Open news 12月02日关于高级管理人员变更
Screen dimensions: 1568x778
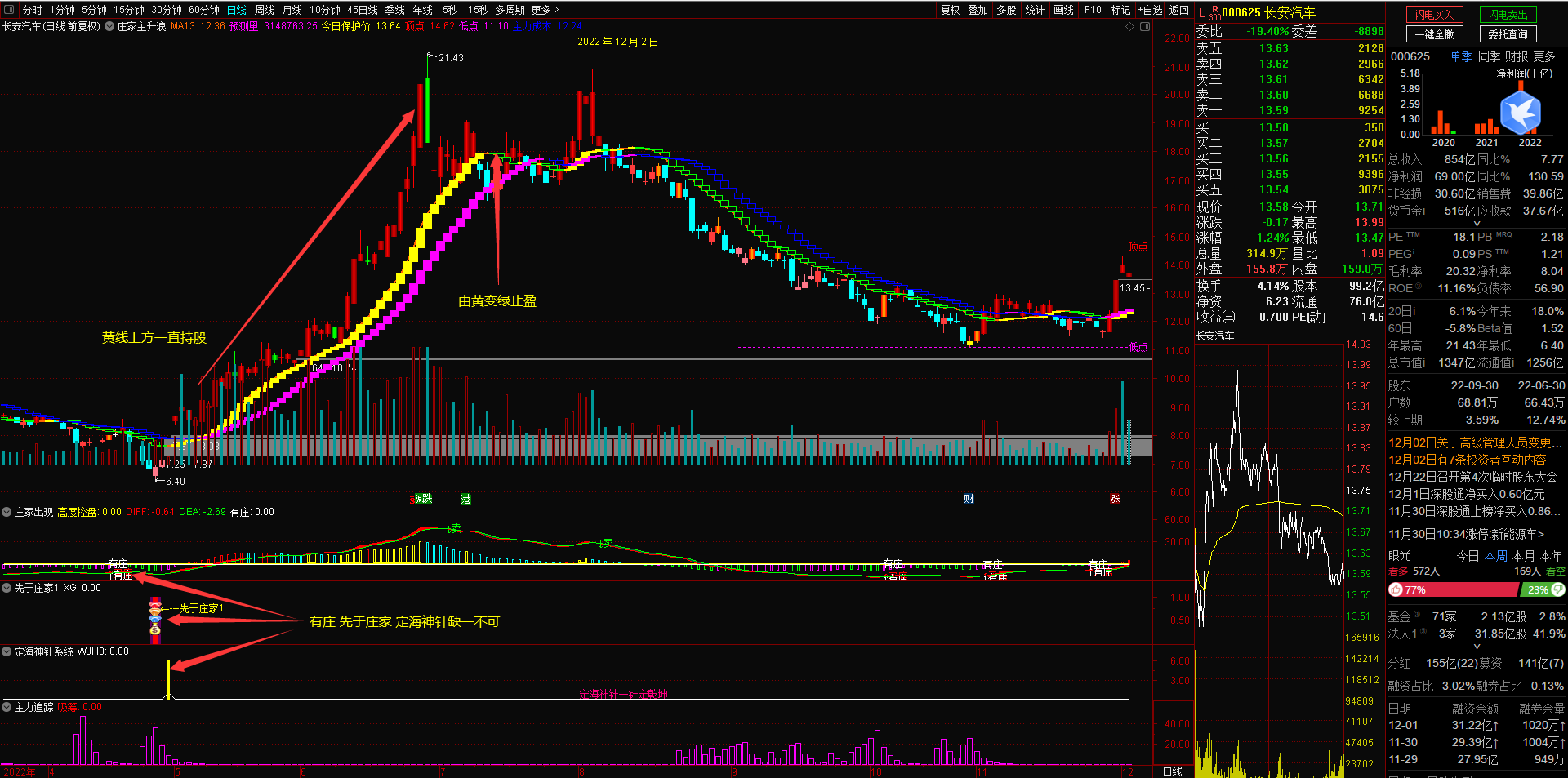click(x=1476, y=442)
